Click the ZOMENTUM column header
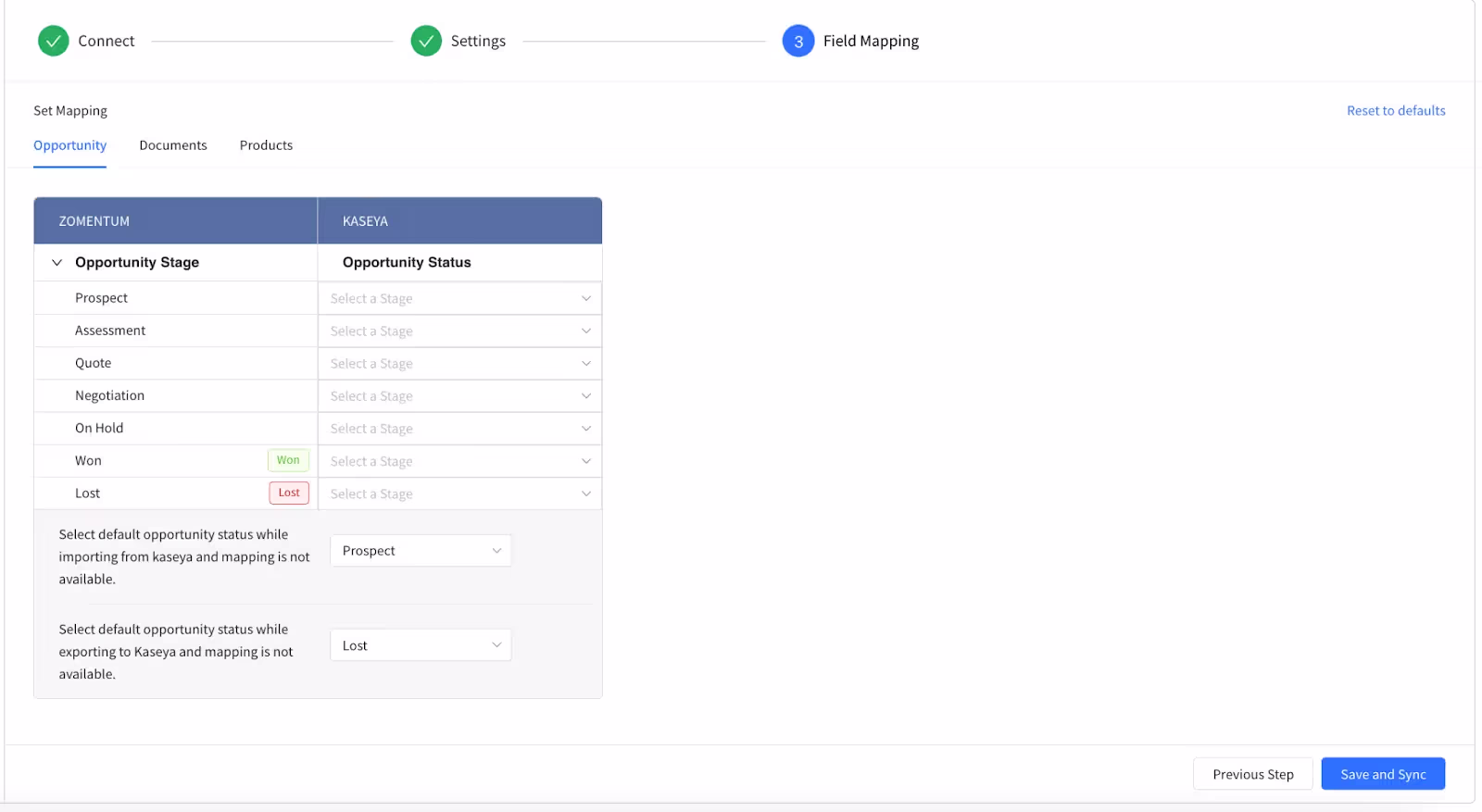 tap(176, 220)
